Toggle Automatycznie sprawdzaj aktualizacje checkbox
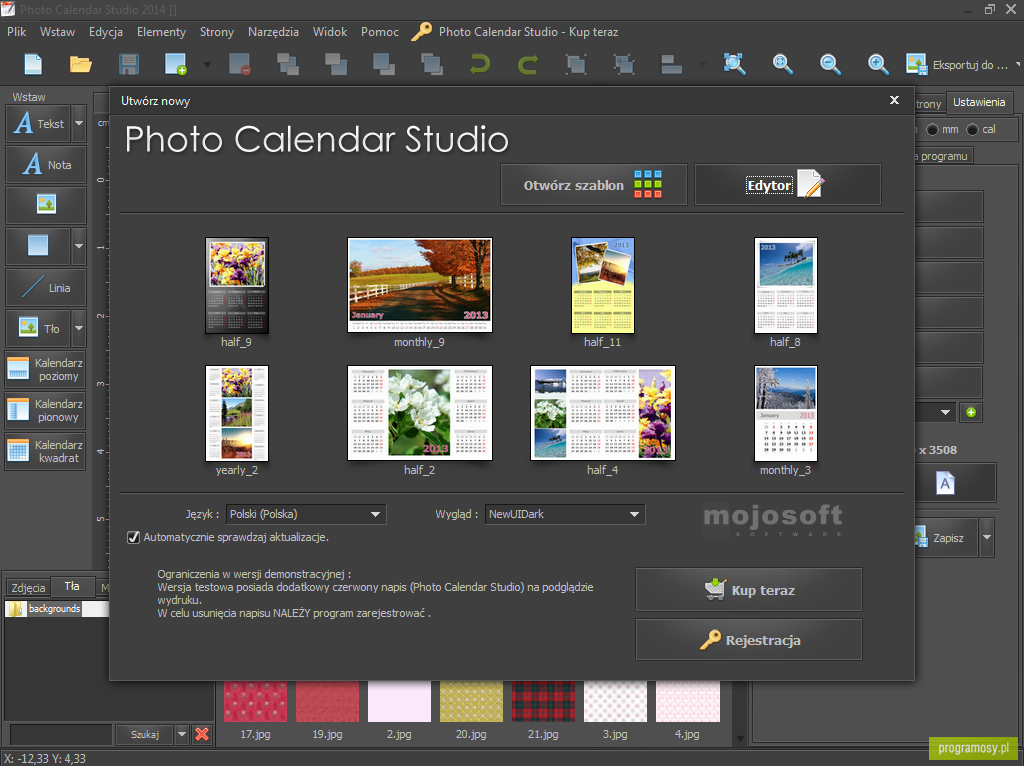 [133, 537]
